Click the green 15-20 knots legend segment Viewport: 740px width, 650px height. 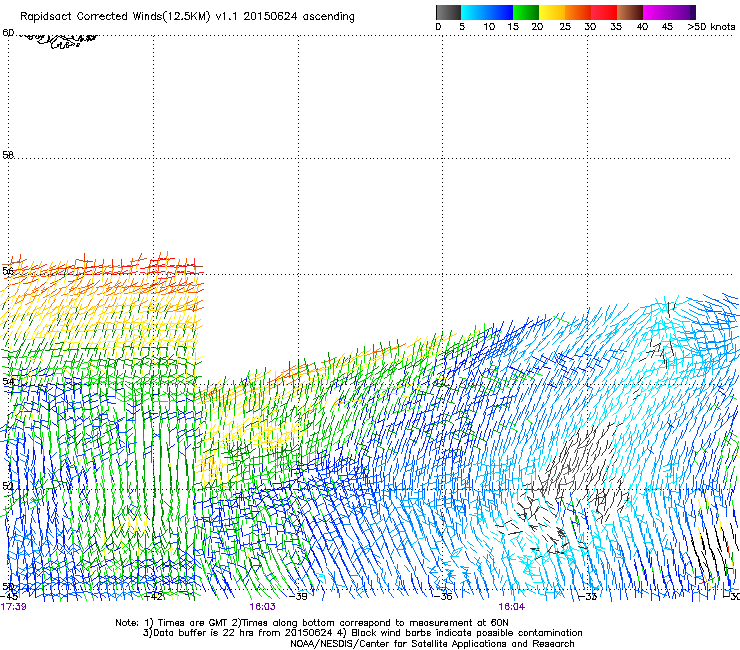tap(526, 12)
